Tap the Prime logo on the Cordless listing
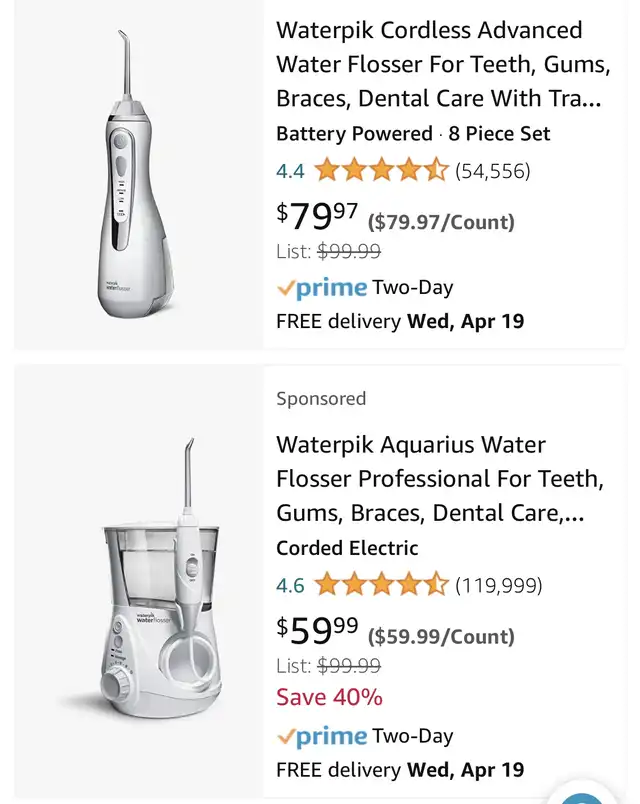 pyautogui.click(x=322, y=288)
